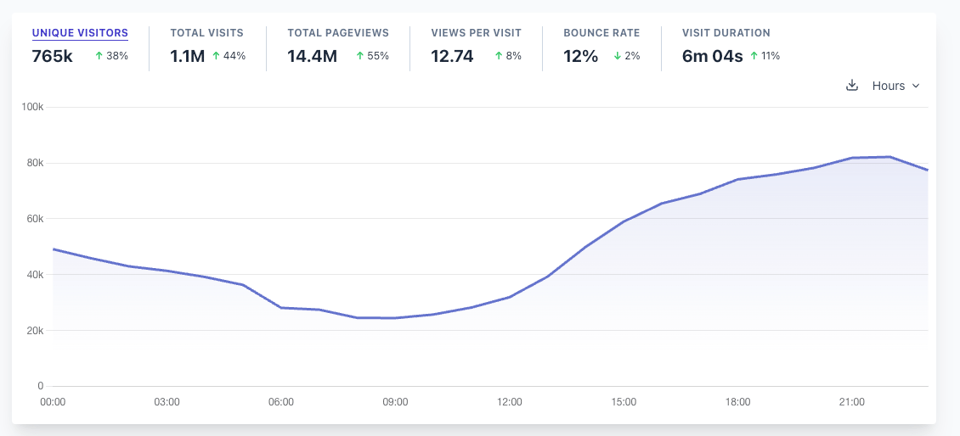Viewport: 960px width, 436px height.
Task: Click the 765k unique visitors value
Action: 53,56
